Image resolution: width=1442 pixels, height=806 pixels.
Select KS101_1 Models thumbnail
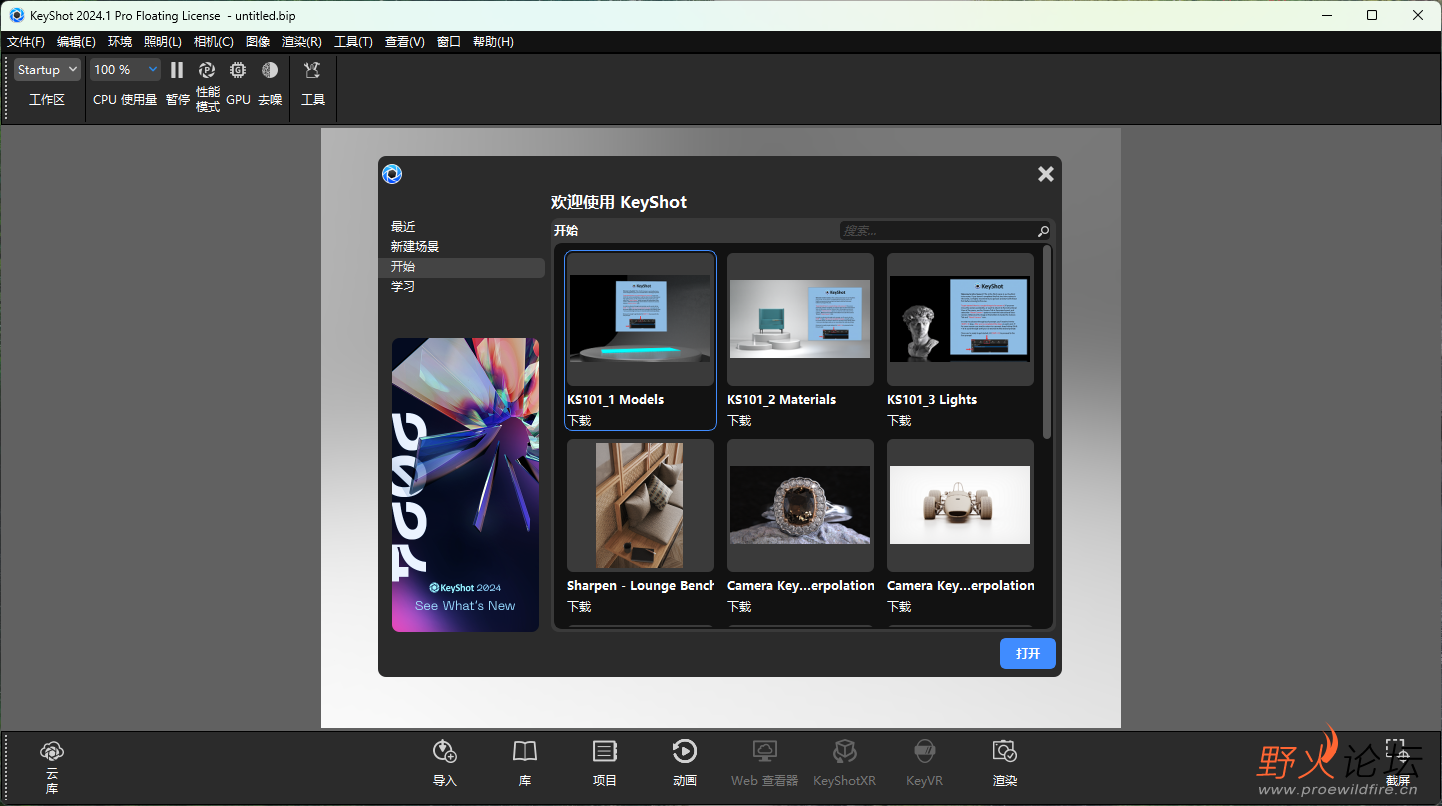click(x=640, y=320)
